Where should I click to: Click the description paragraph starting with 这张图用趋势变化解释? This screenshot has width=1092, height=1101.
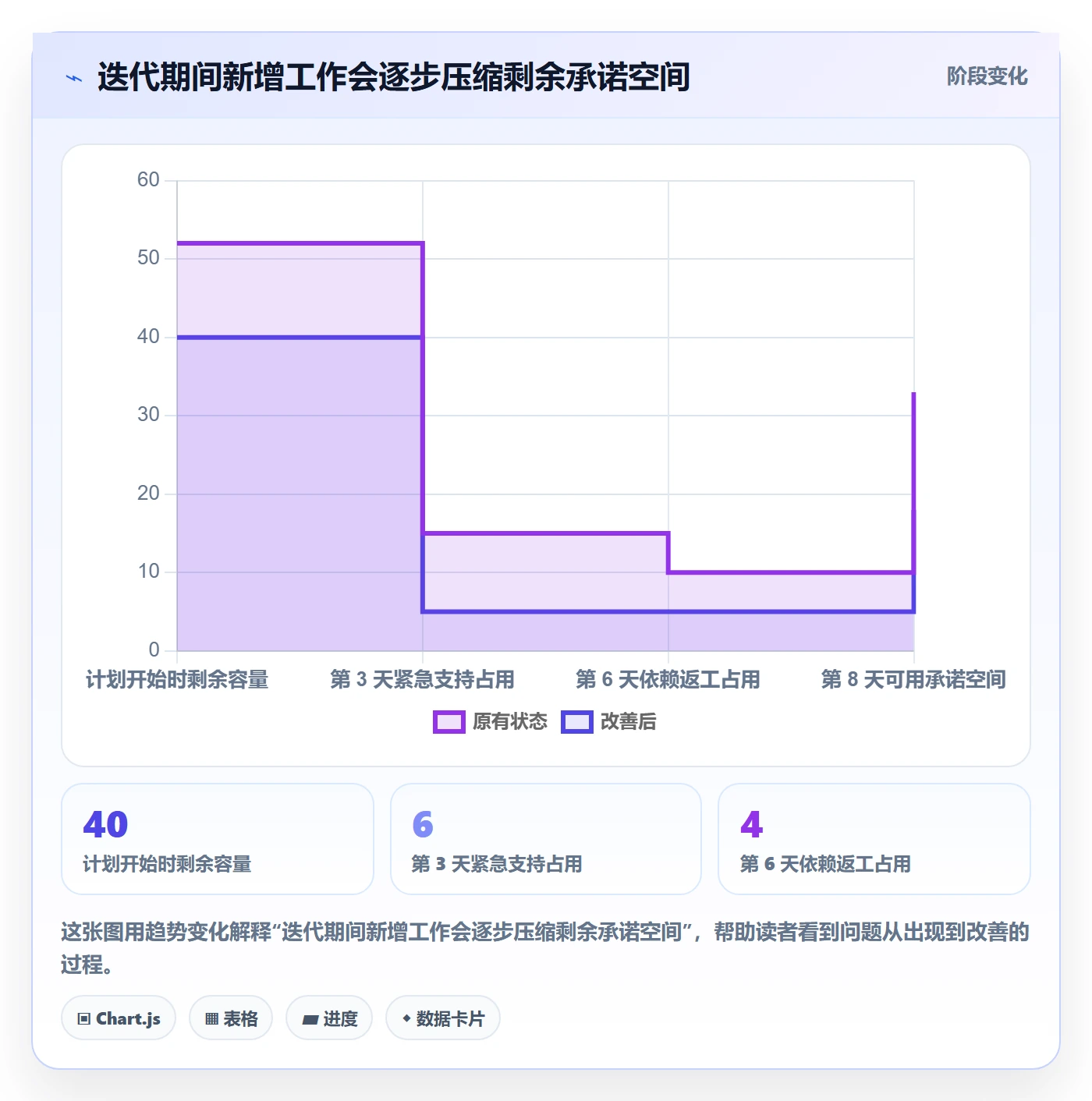[545, 948]
